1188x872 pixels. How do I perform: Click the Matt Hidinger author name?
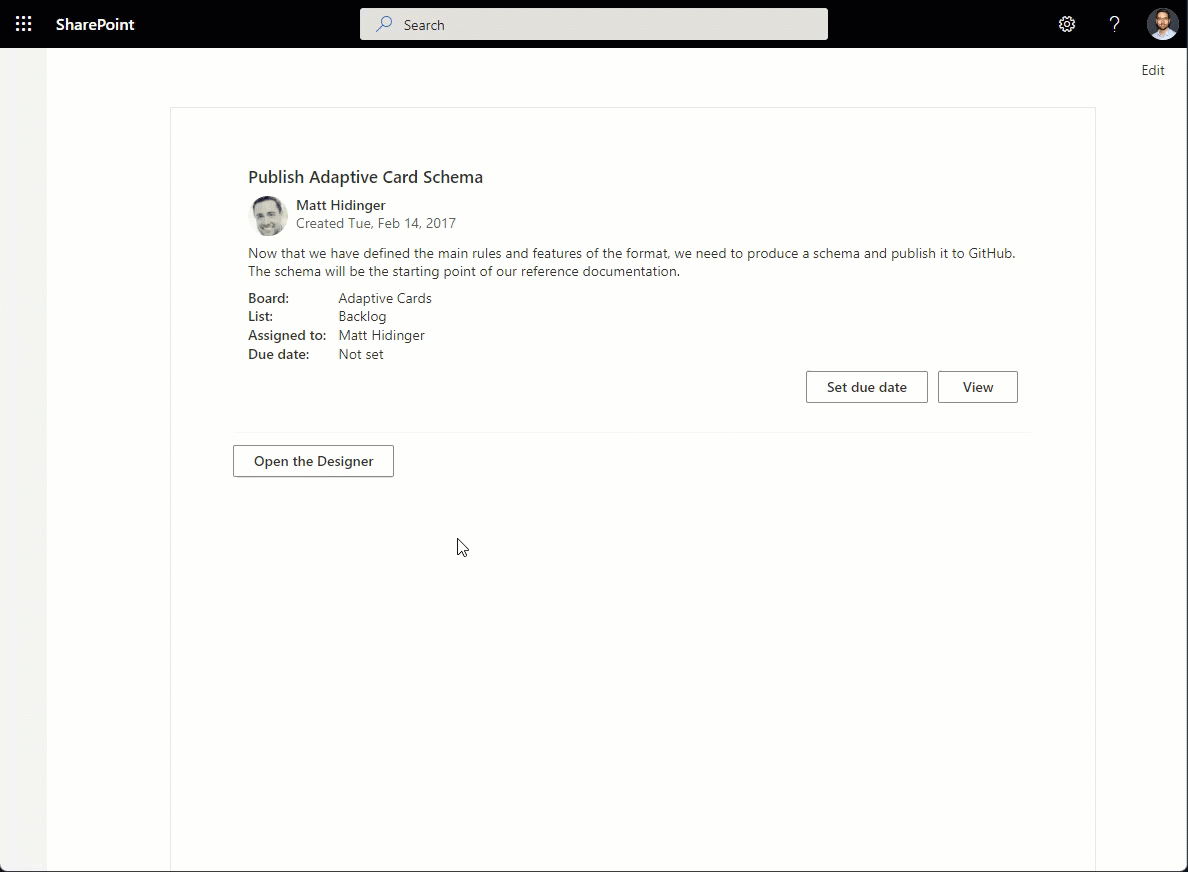(340, 205)
